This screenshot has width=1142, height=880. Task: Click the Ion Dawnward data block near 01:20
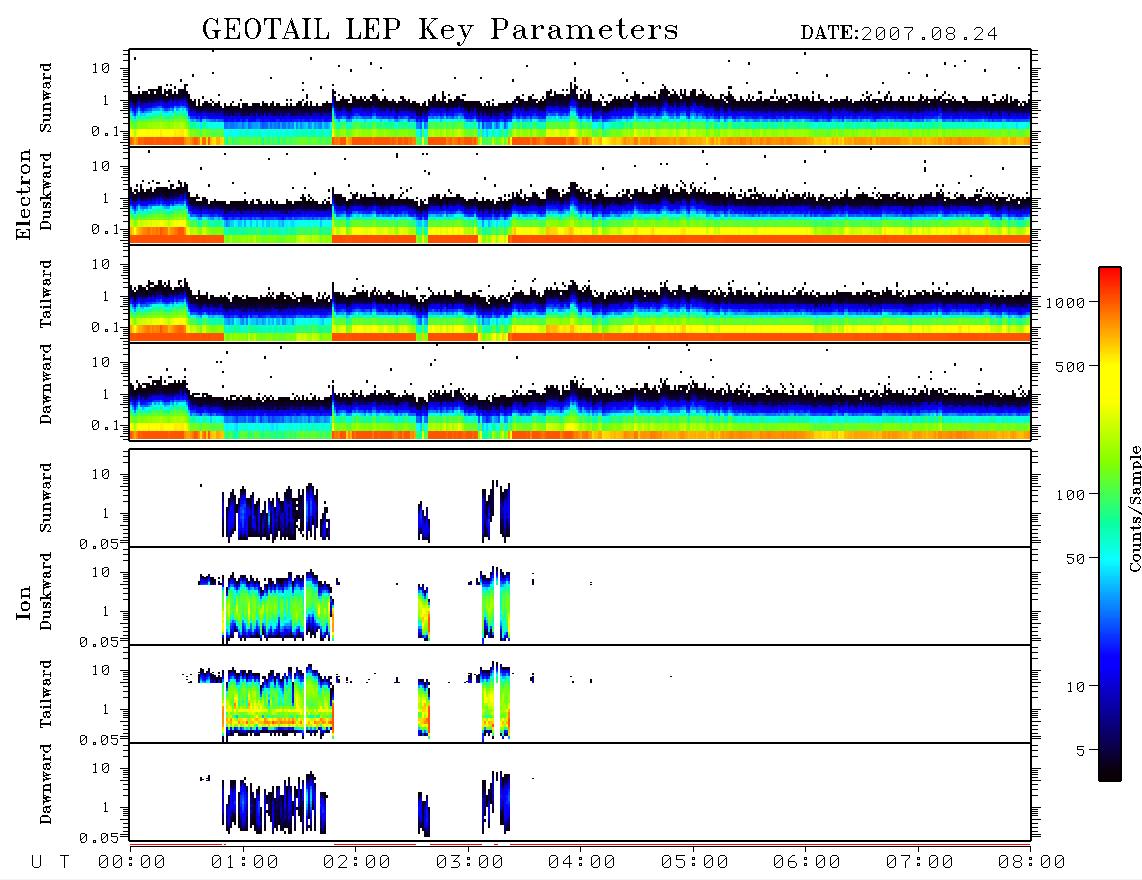pyautogui.click(x=275, y=803)
